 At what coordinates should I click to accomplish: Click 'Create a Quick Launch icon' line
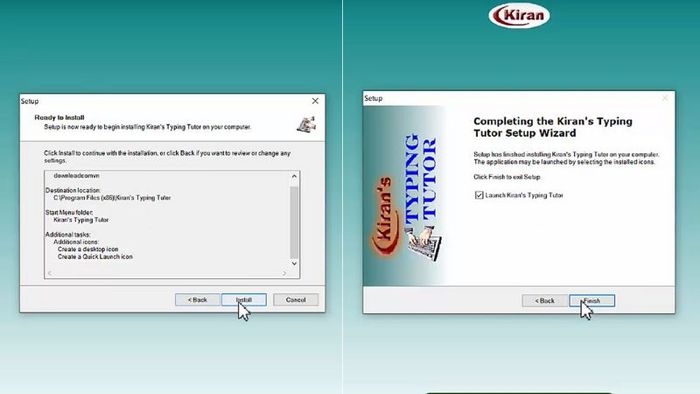tap(95, 257)
